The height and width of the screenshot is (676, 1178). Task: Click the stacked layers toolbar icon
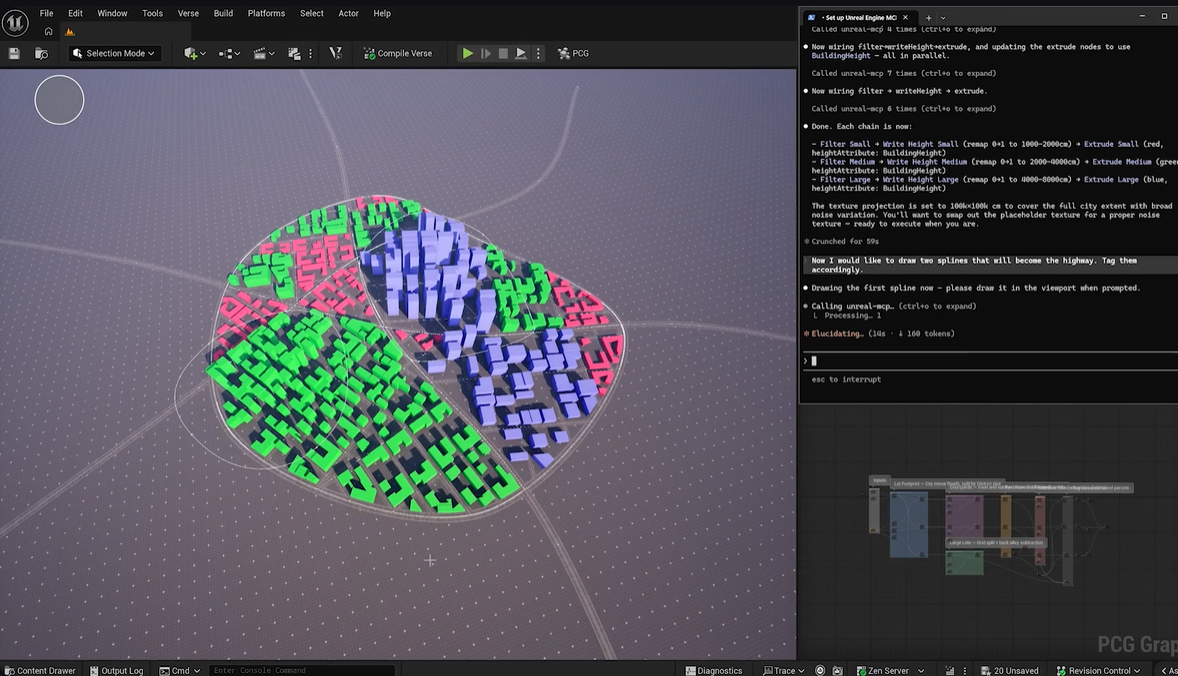[294, 53]
